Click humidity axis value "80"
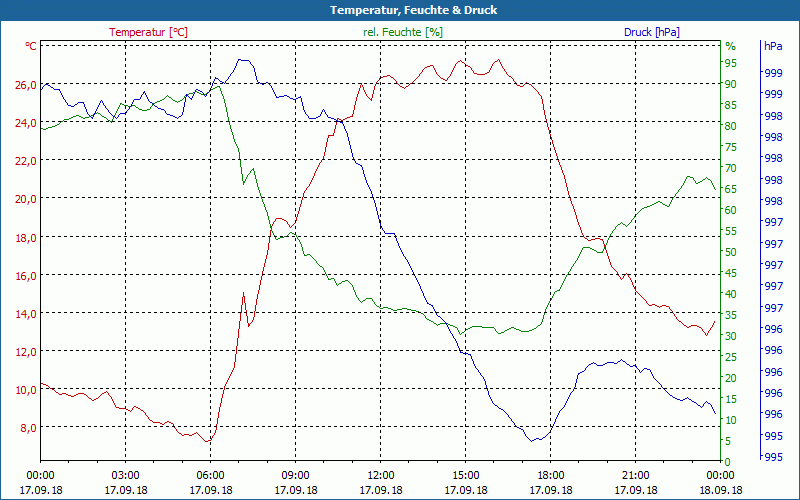The width and height of the screenshot is (800, 500). point(731,126)
